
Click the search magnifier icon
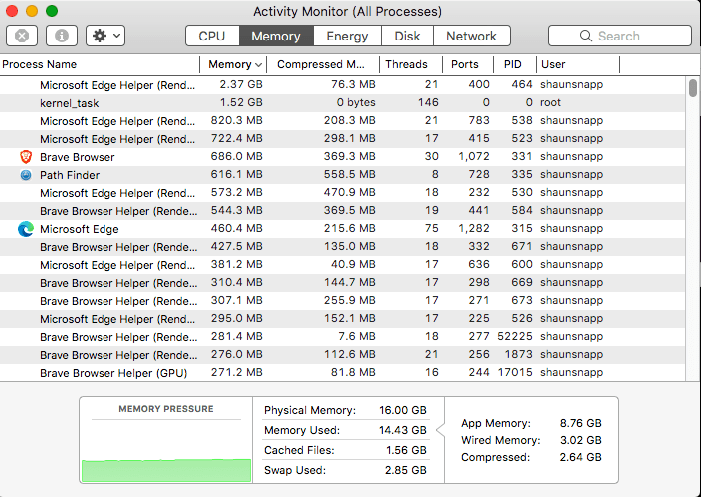pos(585,36)
